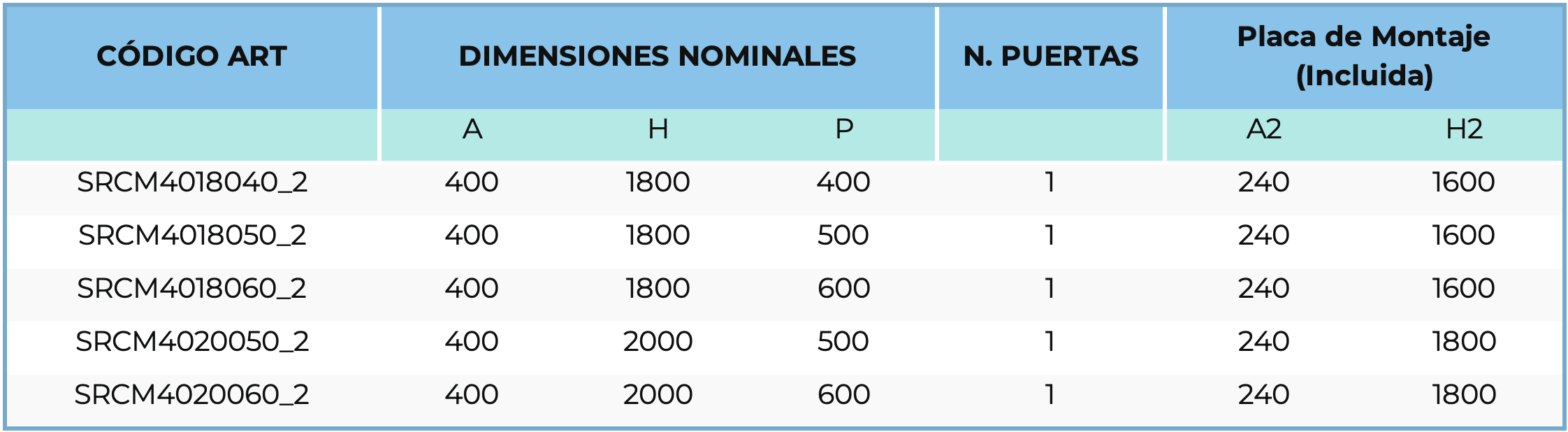Screen dimensions: 1568x432
Task: Click P value 500 in SRCM4018050_2 row
Action: (x=843, y=236)
